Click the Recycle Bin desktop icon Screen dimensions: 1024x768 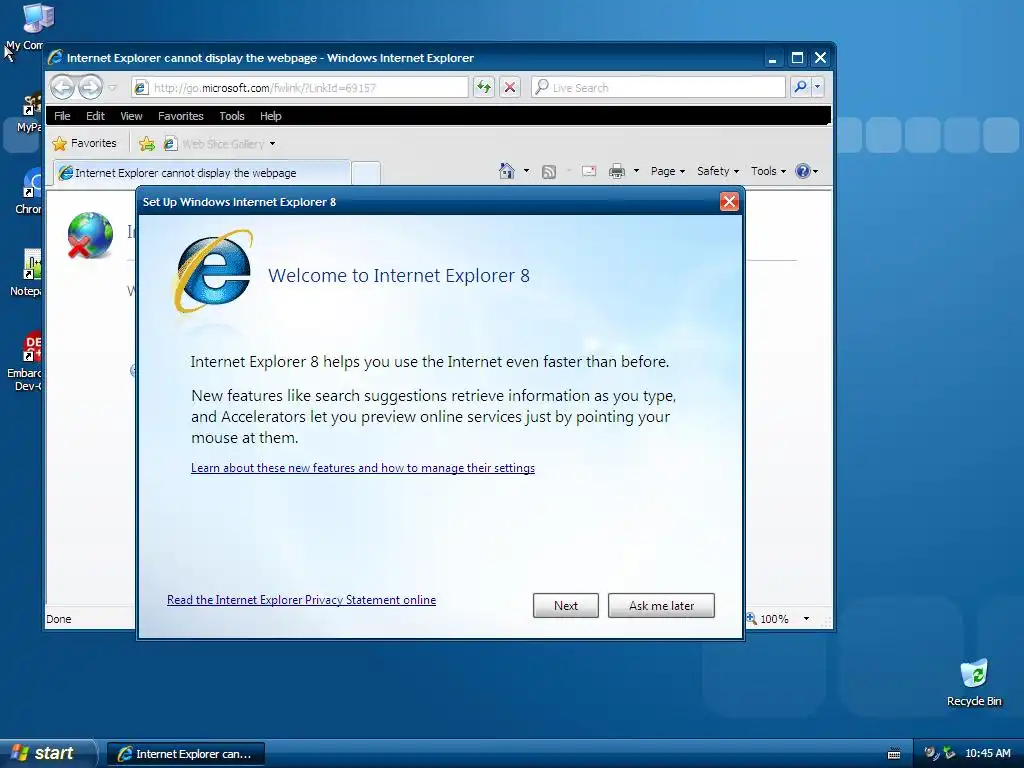tap(974, 683)
